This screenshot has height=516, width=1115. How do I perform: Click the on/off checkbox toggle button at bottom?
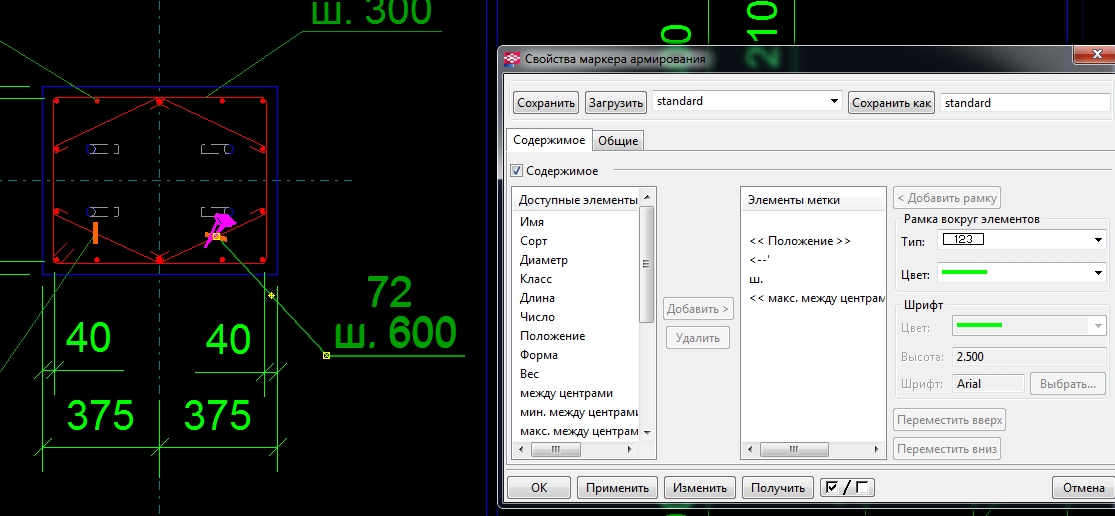pos(845,488)
